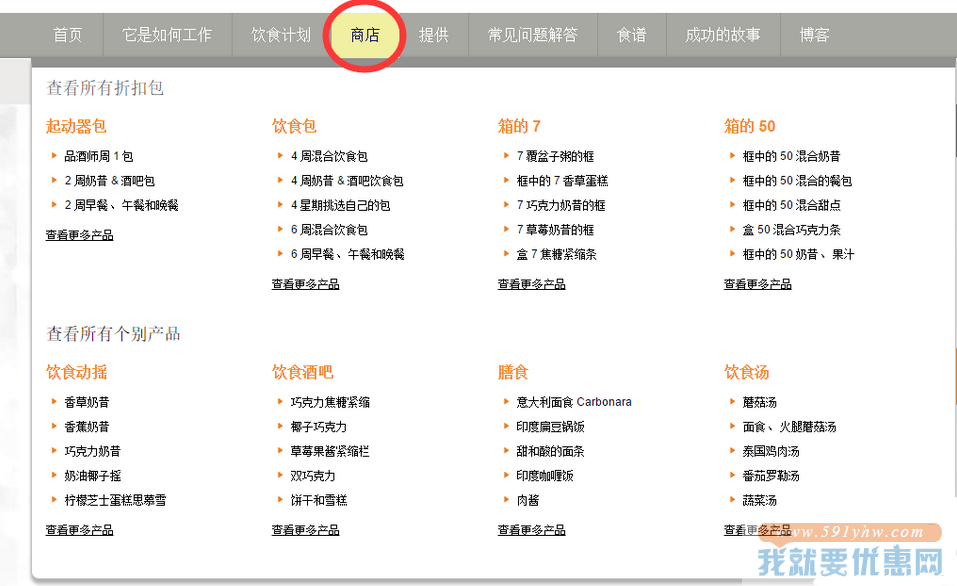The height and width of the screenshot is (586, 957).
Task: Click the highlighted 商店 nav tab
Action: pyautogui.click(x=365, y=35)
